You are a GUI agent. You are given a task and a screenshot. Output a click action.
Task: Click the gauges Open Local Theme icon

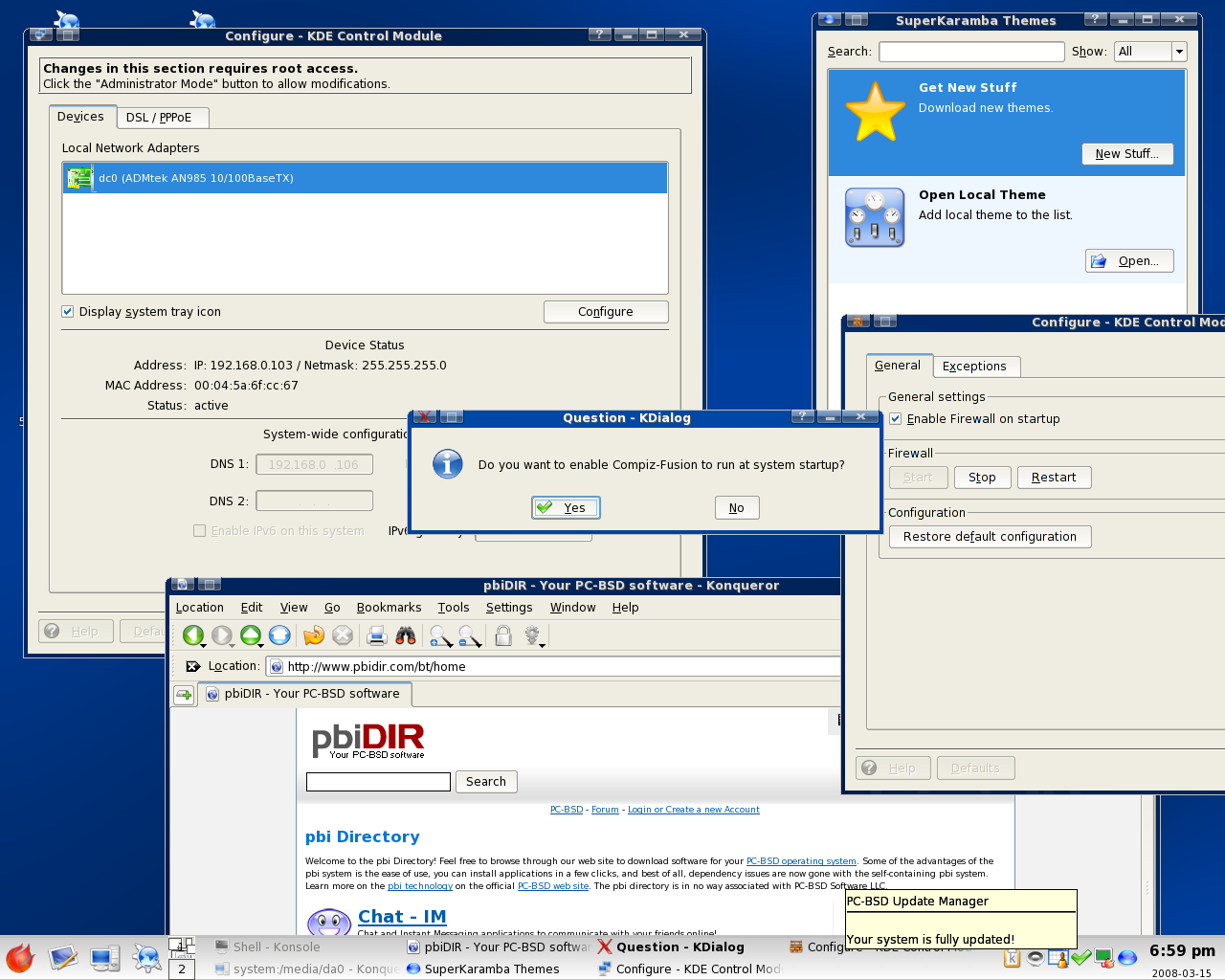tap(875, 217)
